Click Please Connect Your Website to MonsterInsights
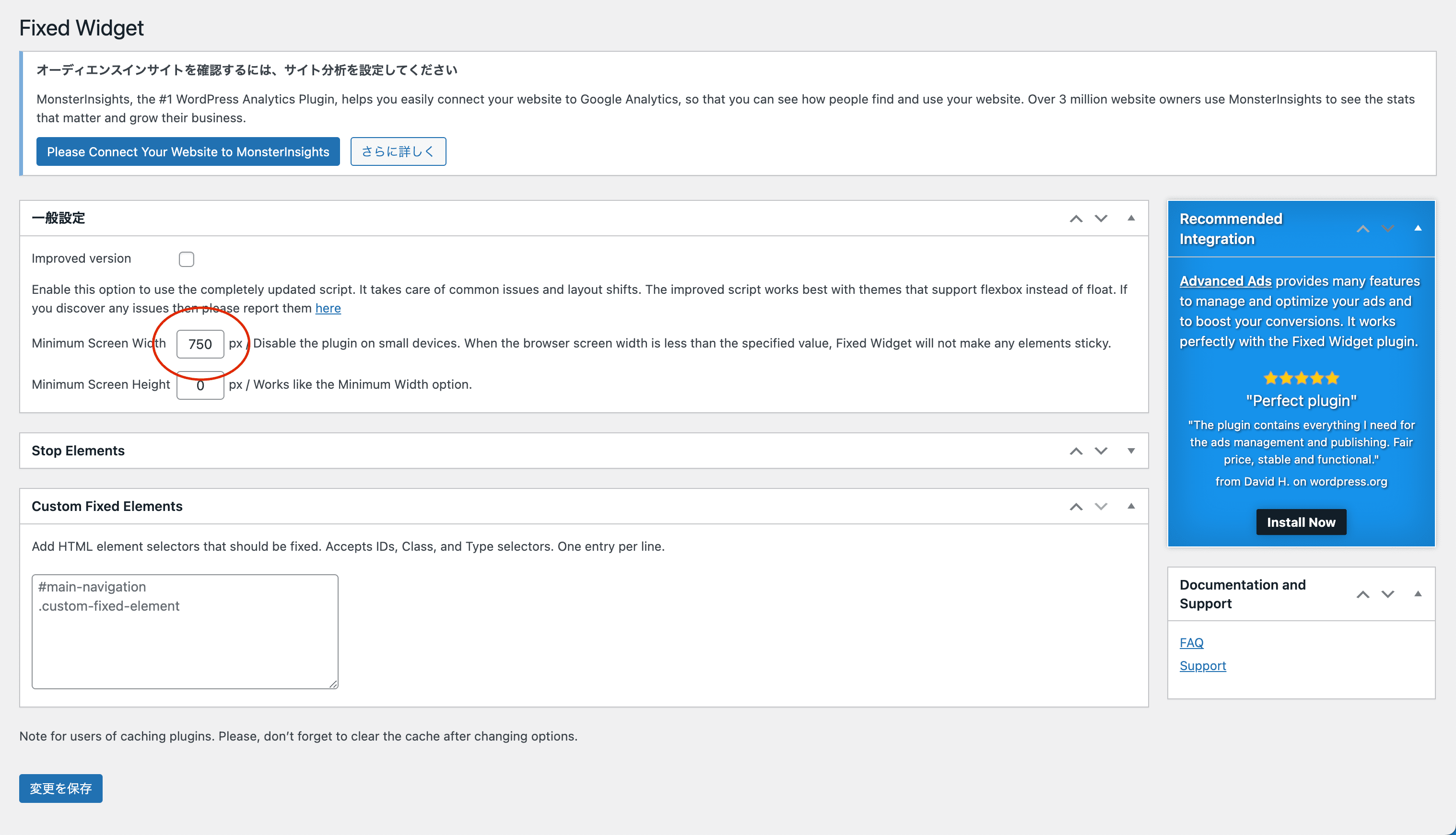The image size is (1456, 835). (188, 151)
